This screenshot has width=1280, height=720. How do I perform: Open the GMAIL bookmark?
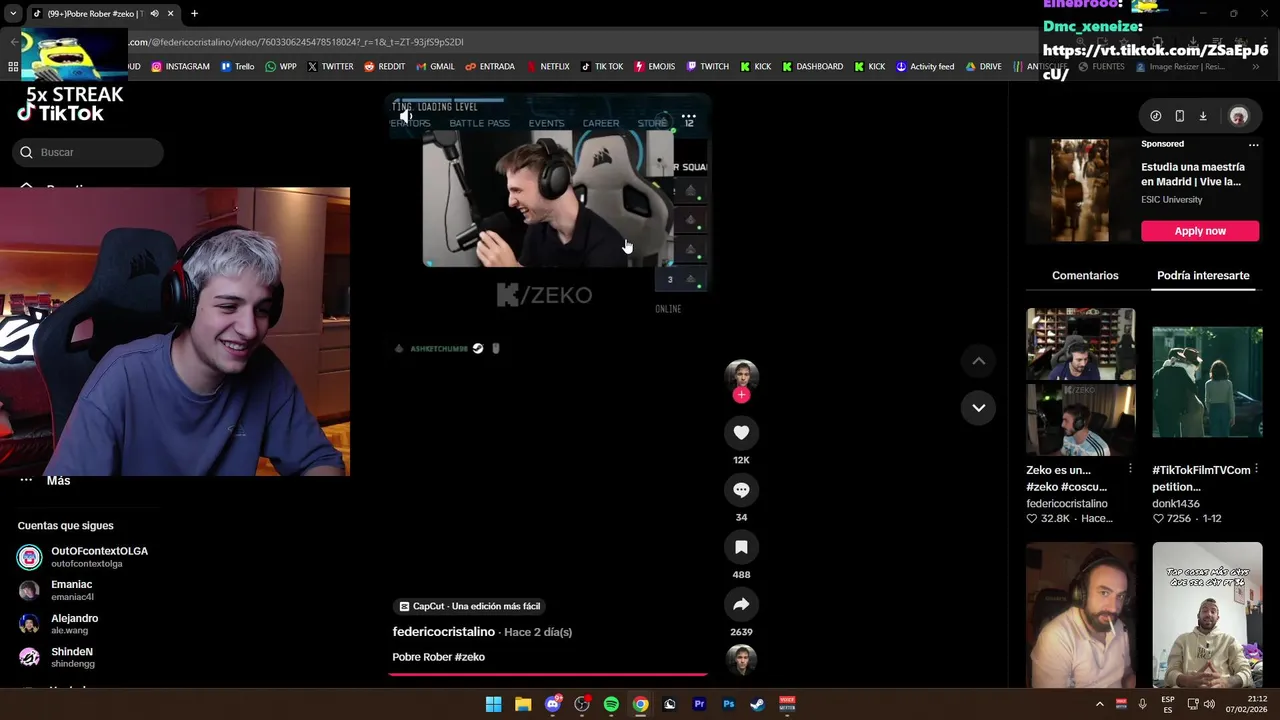click(x=435, y=67)
